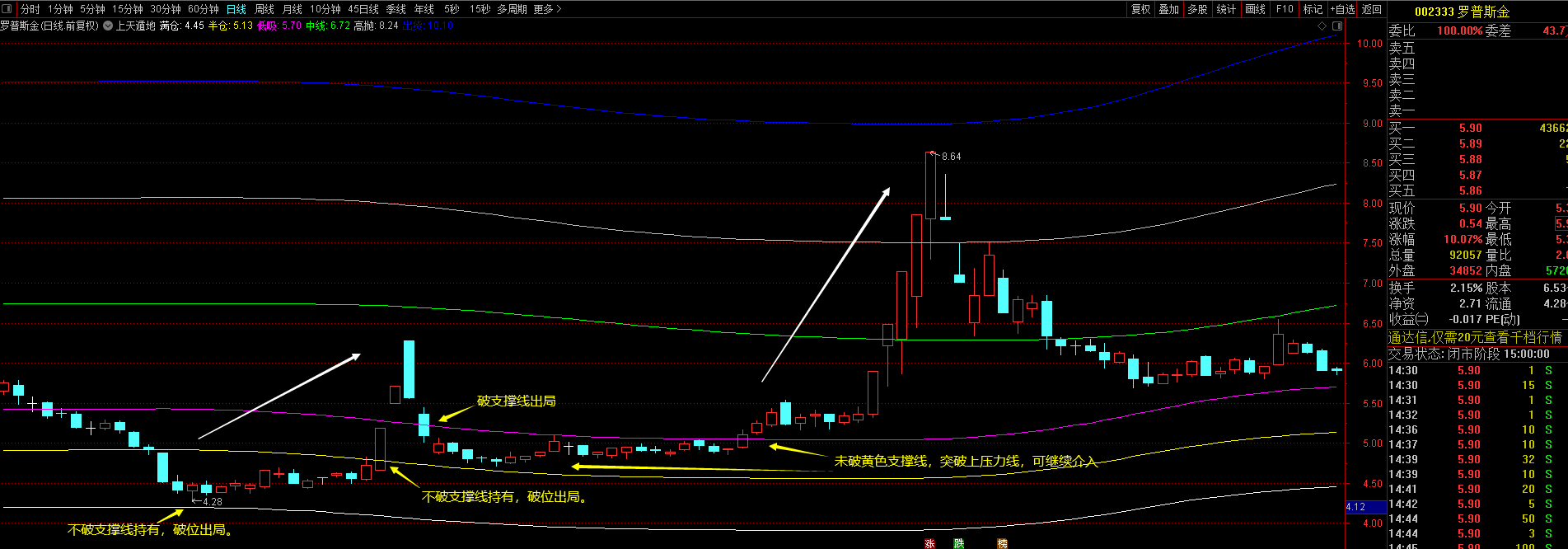Screen dimensions: 1568x549
Task: Select the 周线 weekly chart tab
Action: [264, 9]
